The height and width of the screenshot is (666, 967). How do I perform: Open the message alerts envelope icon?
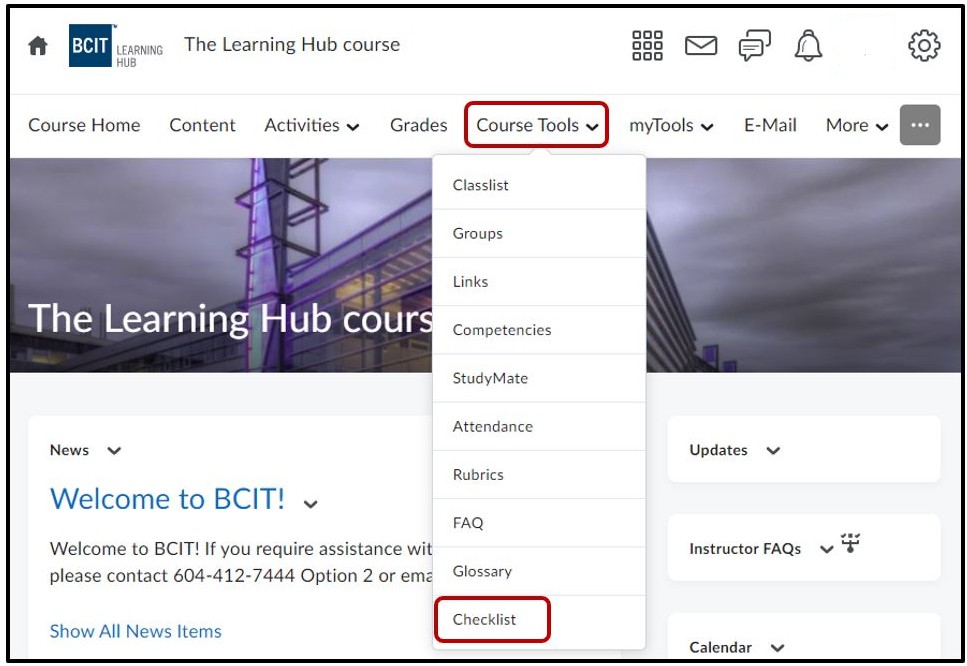[x=700, y=46]
